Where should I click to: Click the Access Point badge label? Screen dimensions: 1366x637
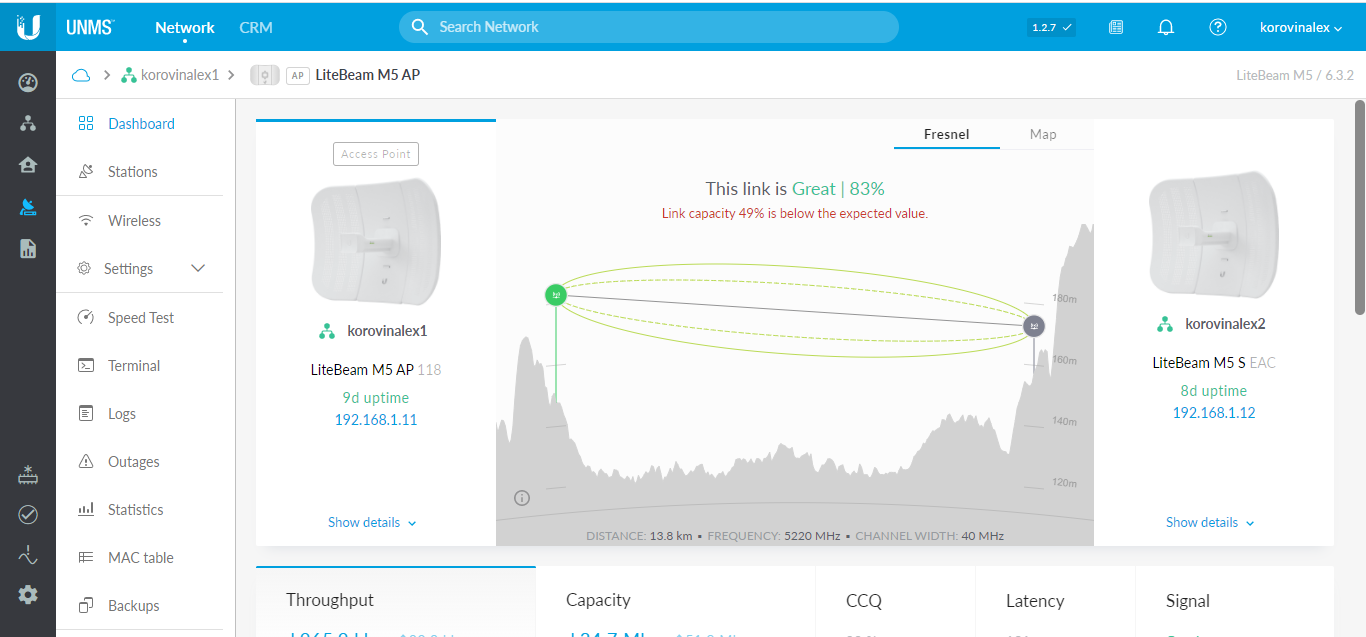click(x=376, y=154)
